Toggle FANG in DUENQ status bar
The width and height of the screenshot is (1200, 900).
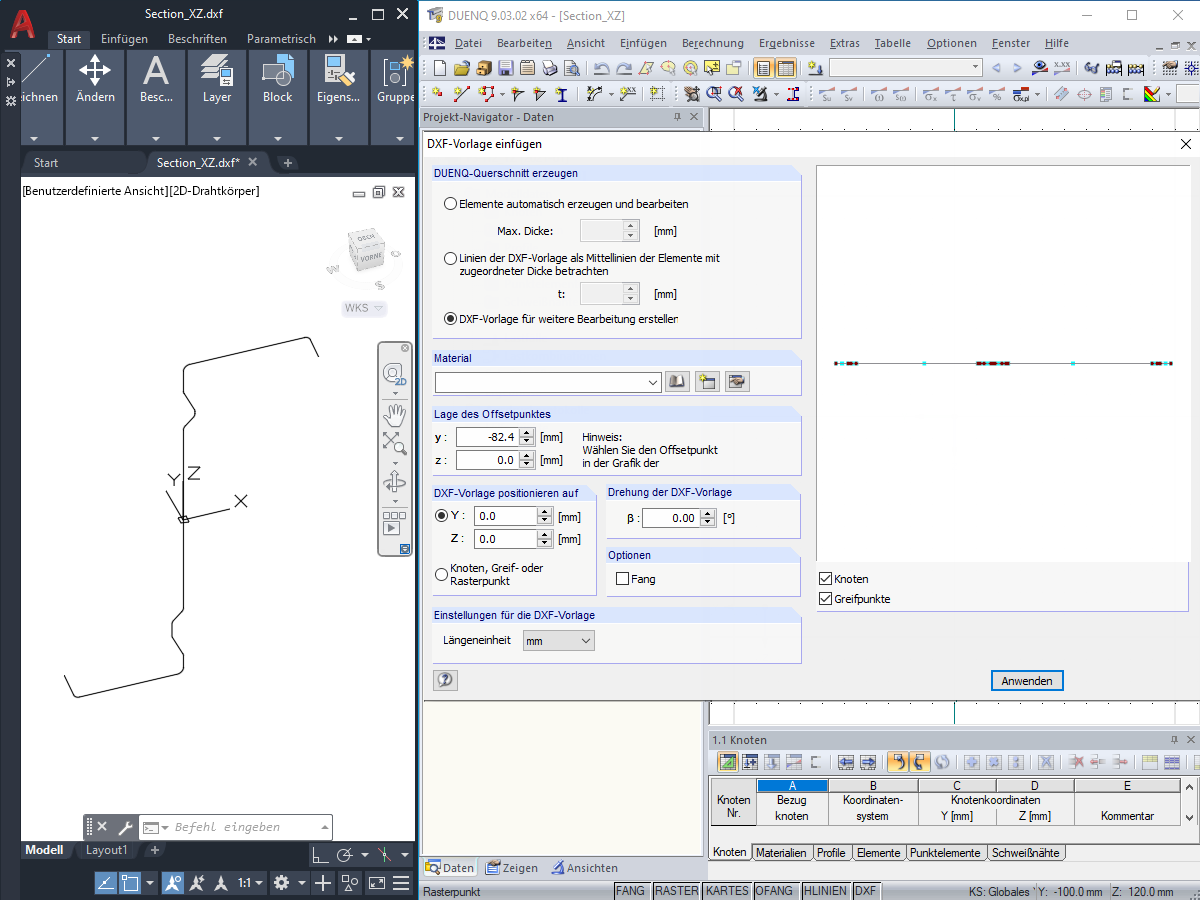[631, 891]
